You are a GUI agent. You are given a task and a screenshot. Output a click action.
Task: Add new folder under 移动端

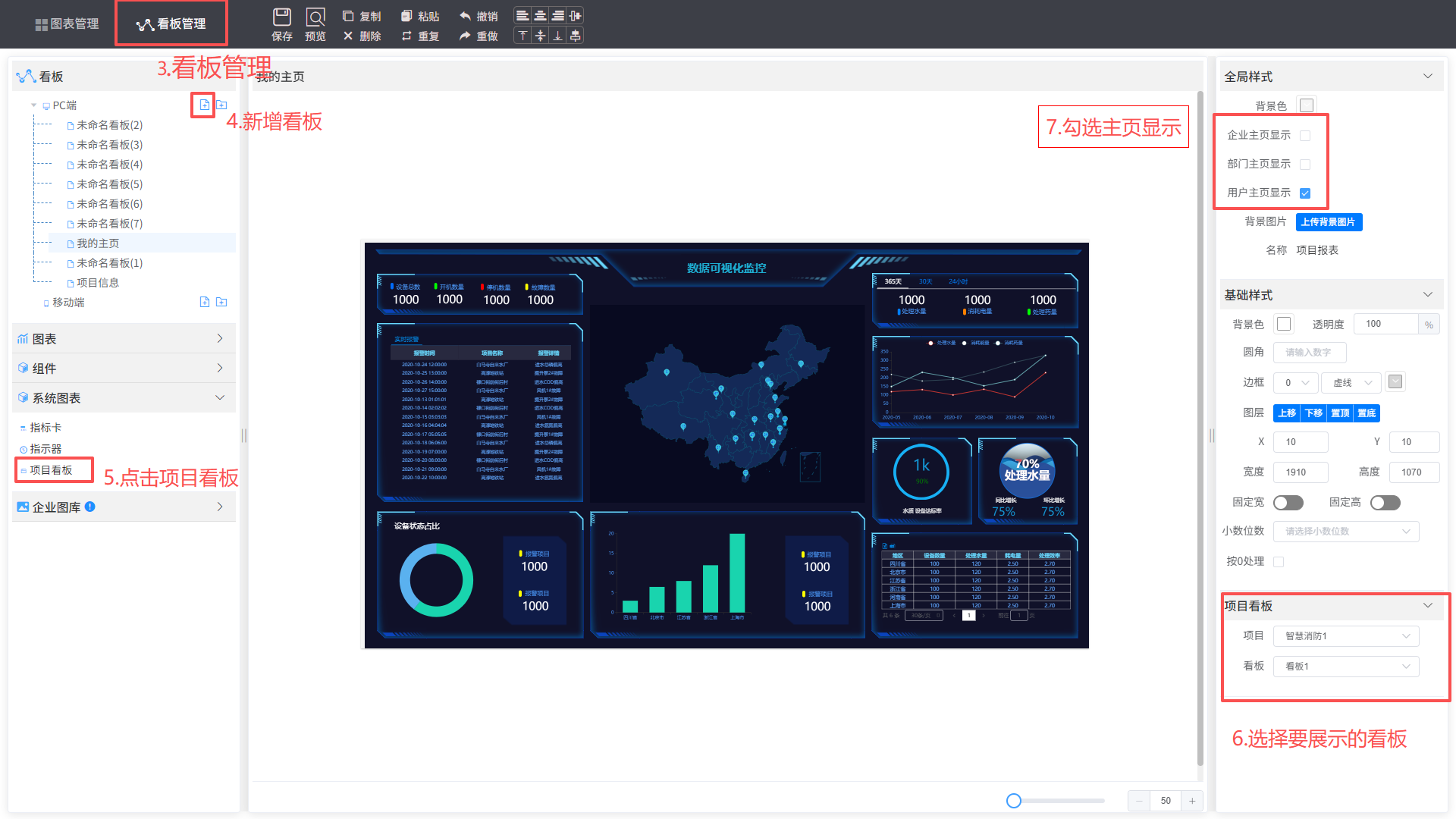click(221, 302)
